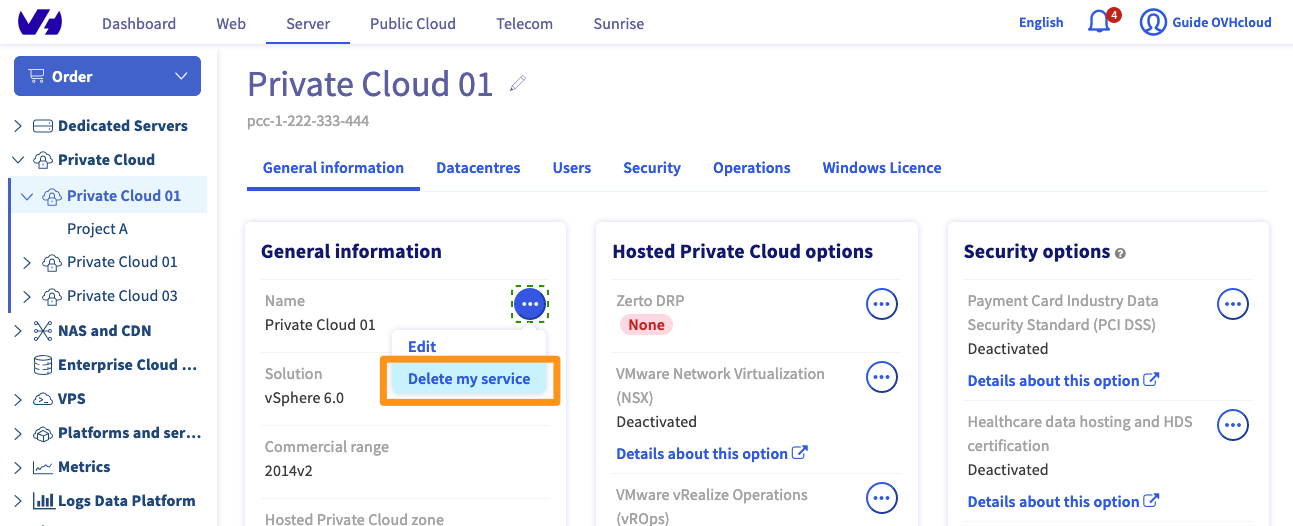The height and width of the screenshot is (526, 1293).
Task: Select Delete my service menu entry
Action: coord(469,379)
